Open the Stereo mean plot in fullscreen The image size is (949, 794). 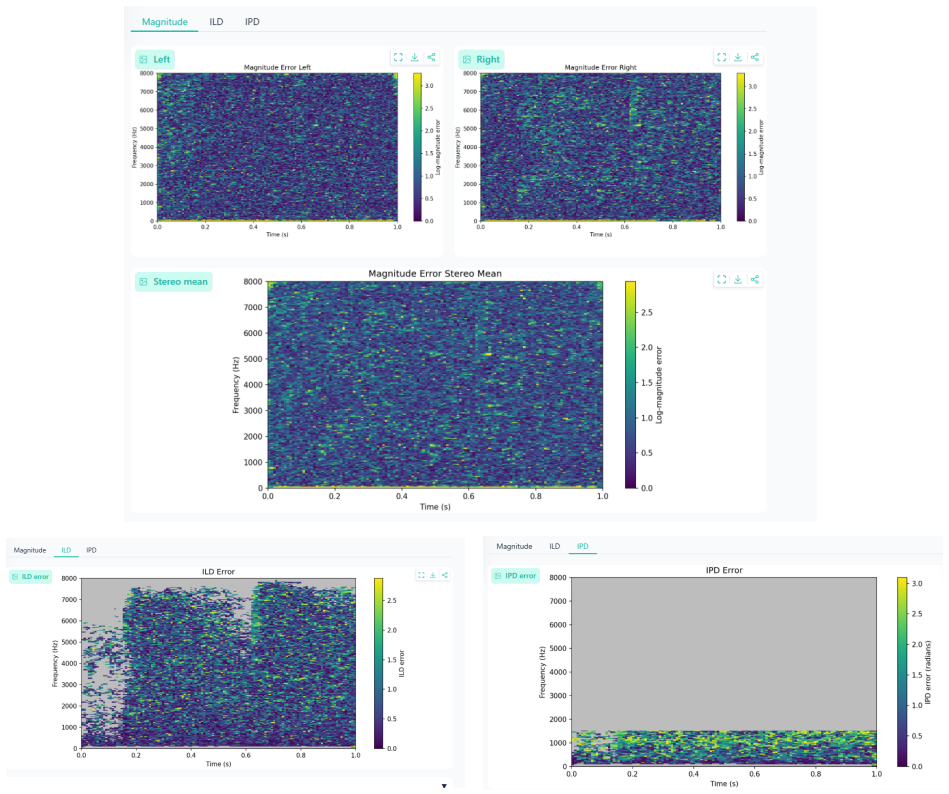click(x=721, y=280)
